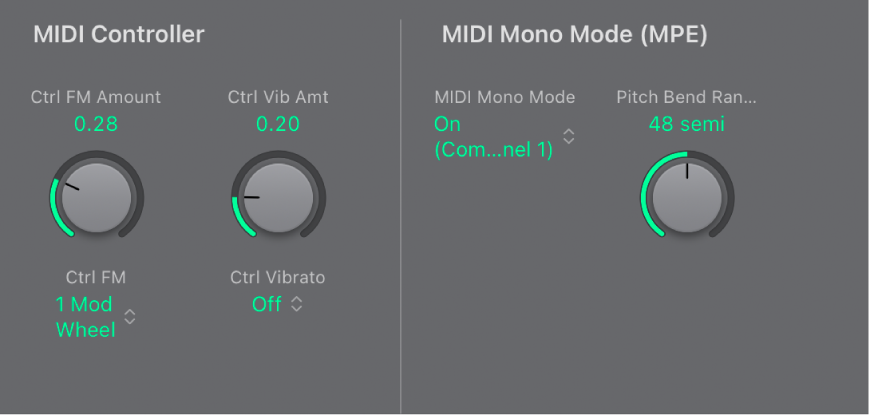This screenshot has width=870, height=416.
Task: Click the Ctrl Vibrato label
Action: [x=278, y=277]
